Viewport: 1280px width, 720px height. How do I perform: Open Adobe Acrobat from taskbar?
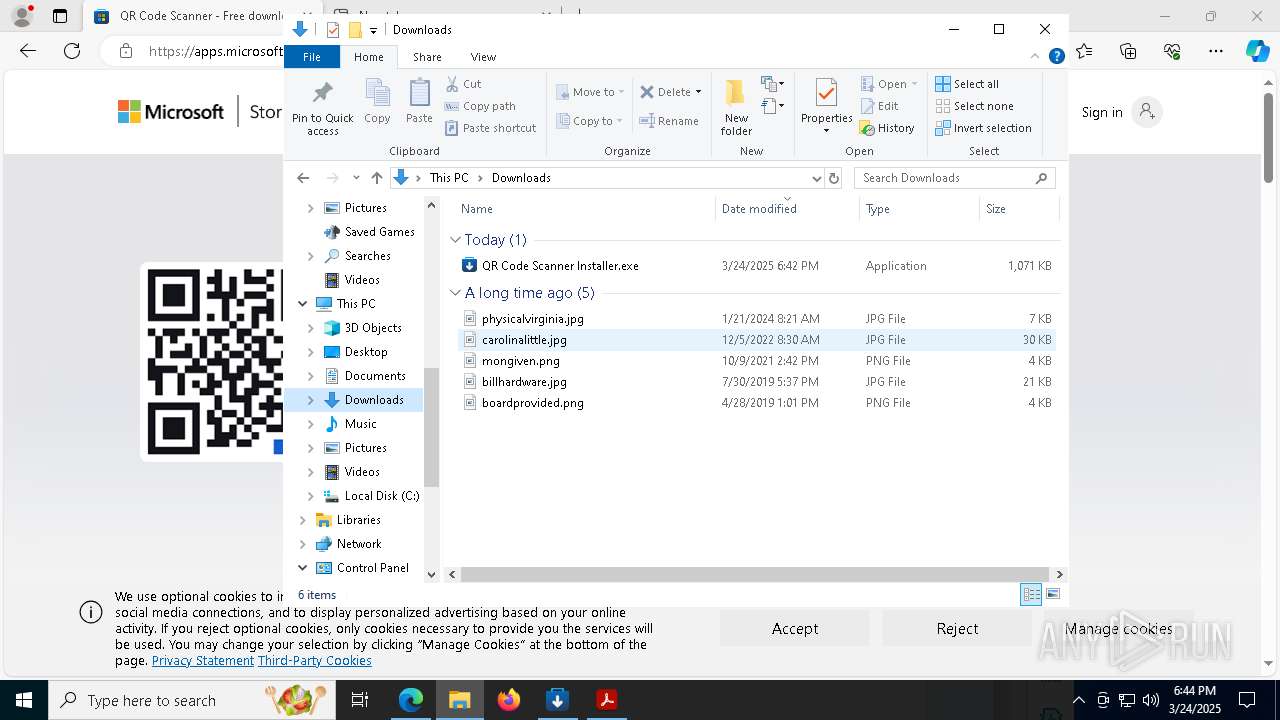[606, 700]
